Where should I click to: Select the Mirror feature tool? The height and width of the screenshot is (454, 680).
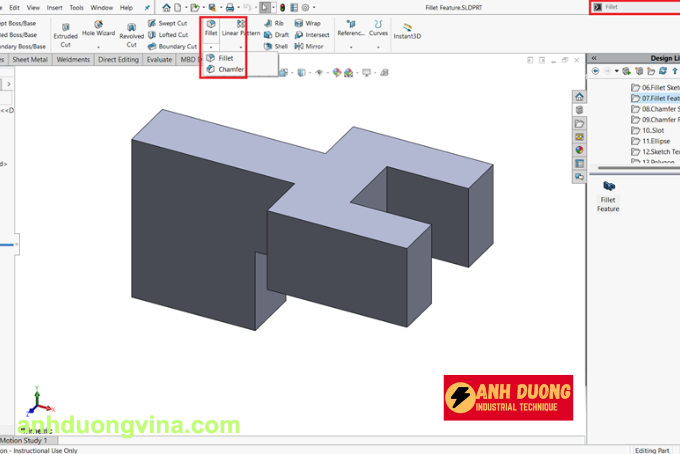pyautogui.click(x=307, y=46)
